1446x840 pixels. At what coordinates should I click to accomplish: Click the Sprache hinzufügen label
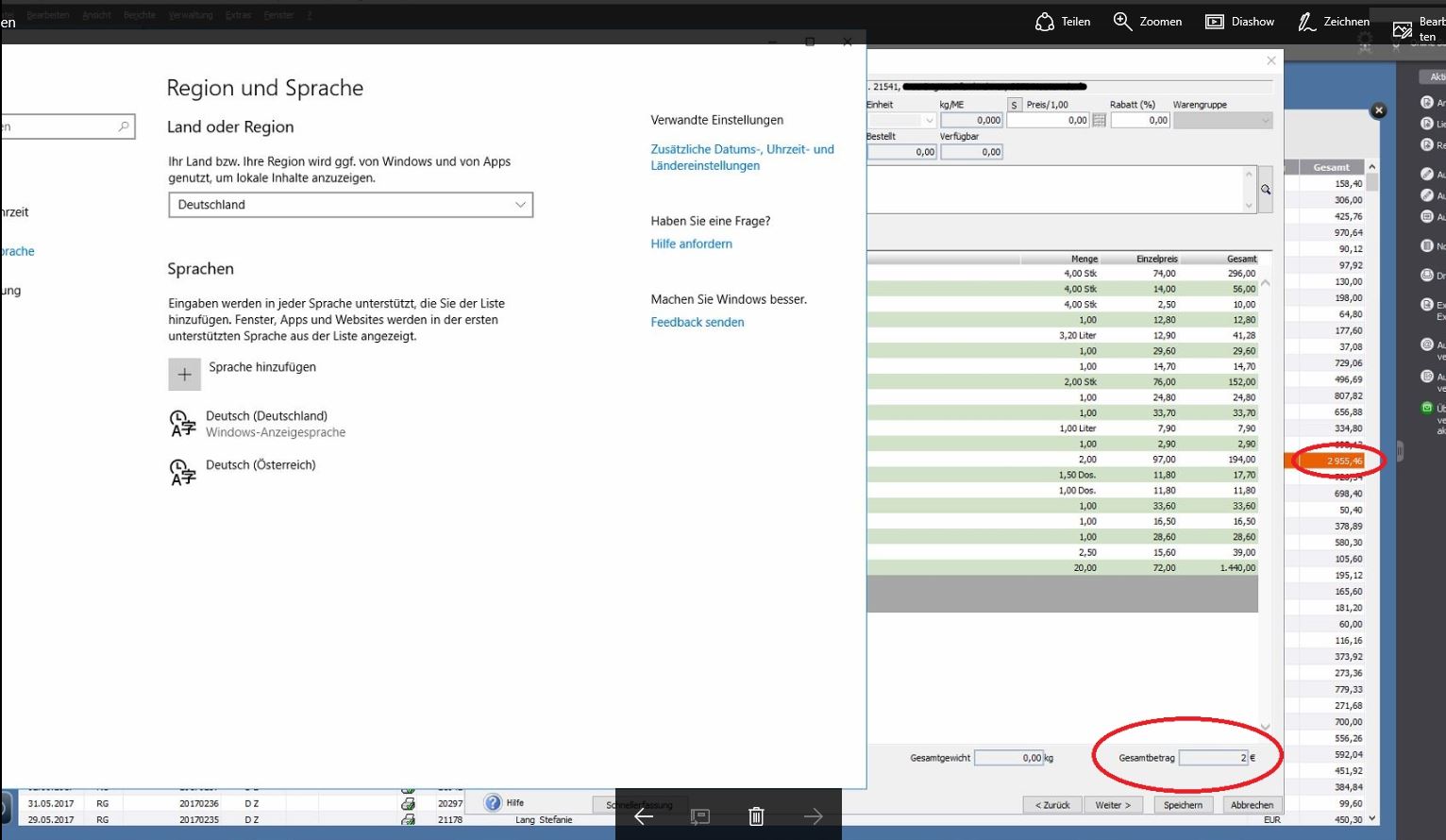262,367
